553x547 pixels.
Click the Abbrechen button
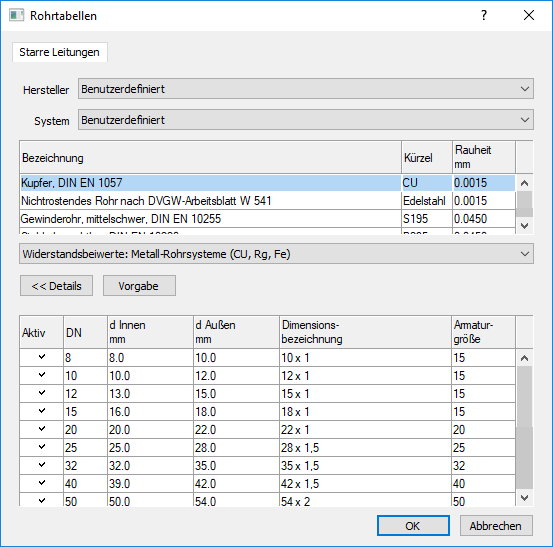(496, 525)
